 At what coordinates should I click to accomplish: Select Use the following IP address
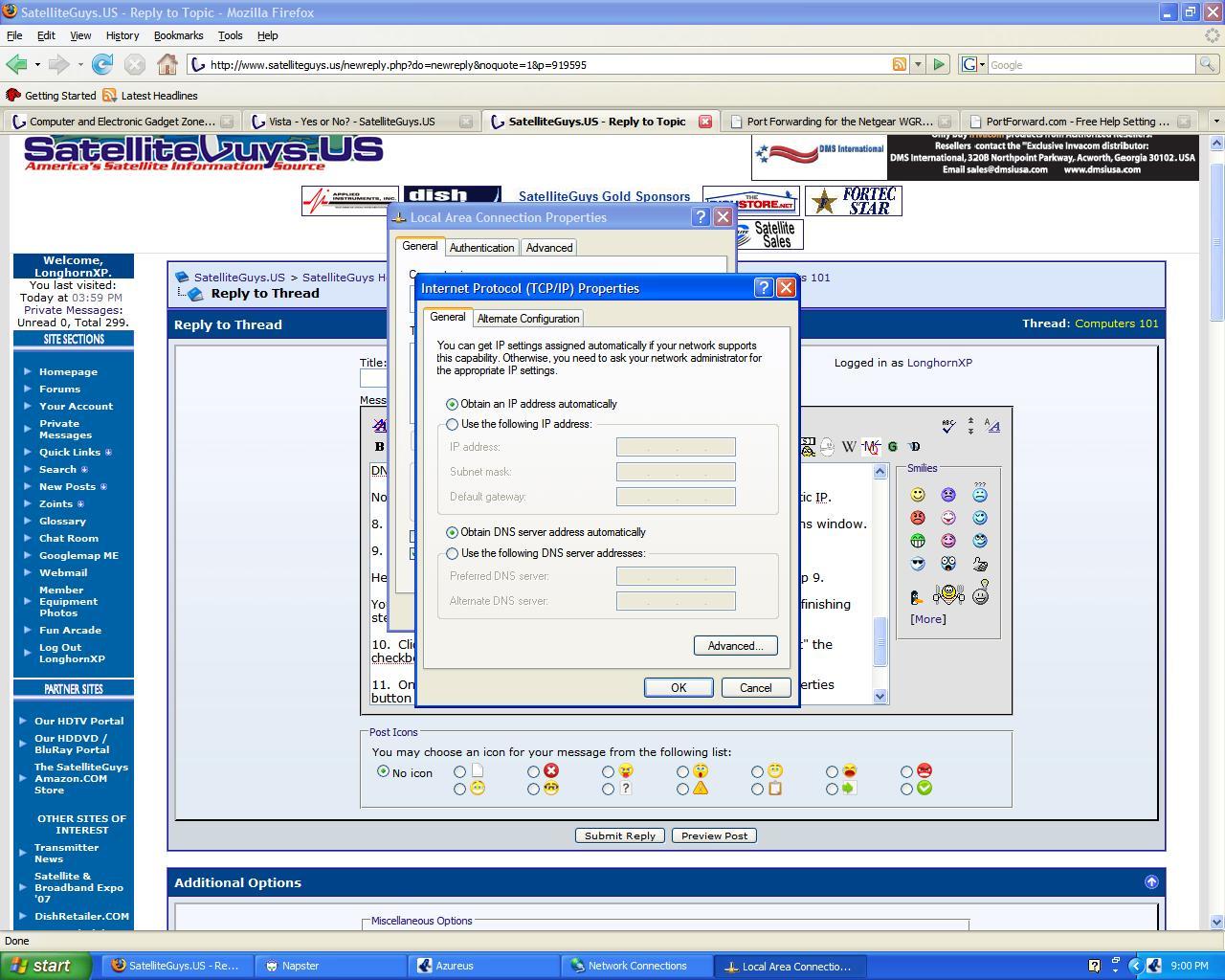[452, 425]
